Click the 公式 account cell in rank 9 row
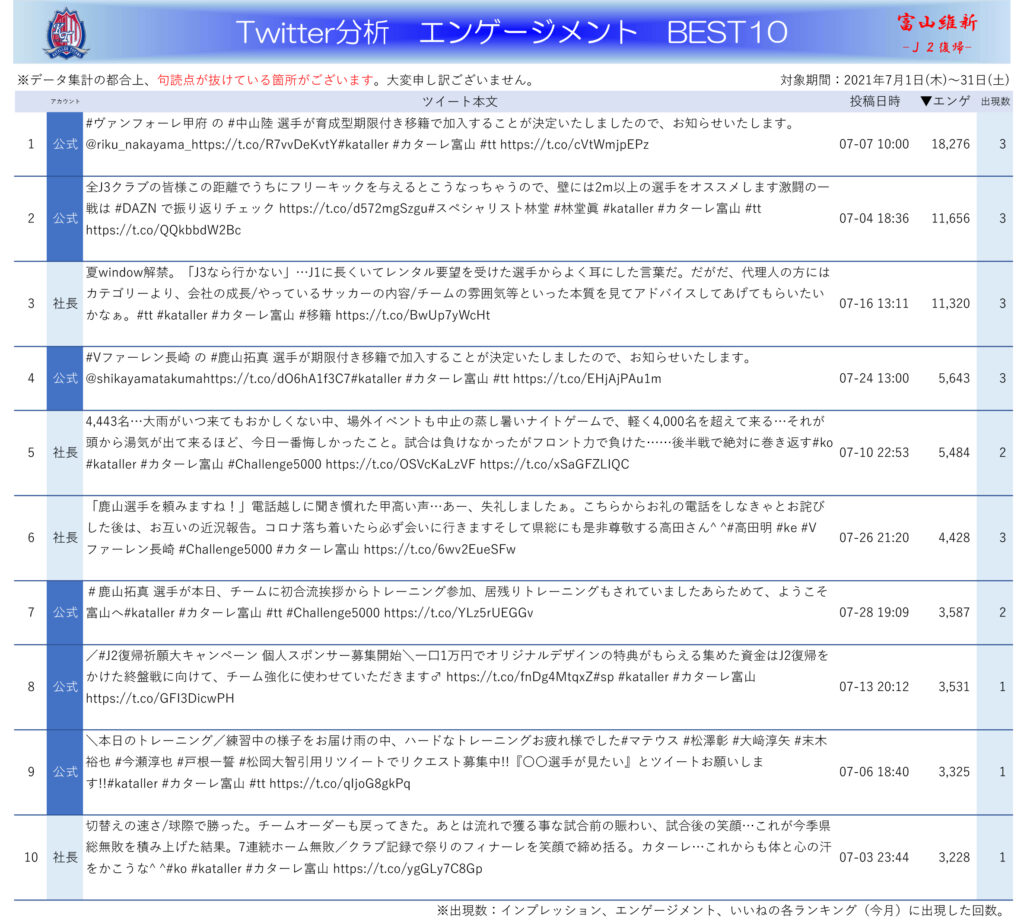Image resolution: width=1024 pixels, height=922 pixels. [65, 772]
